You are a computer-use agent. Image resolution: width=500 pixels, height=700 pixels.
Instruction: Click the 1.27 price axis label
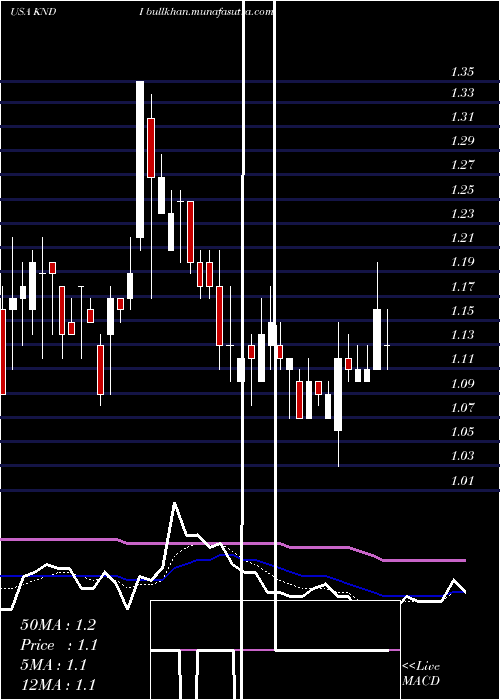point(462,165)
